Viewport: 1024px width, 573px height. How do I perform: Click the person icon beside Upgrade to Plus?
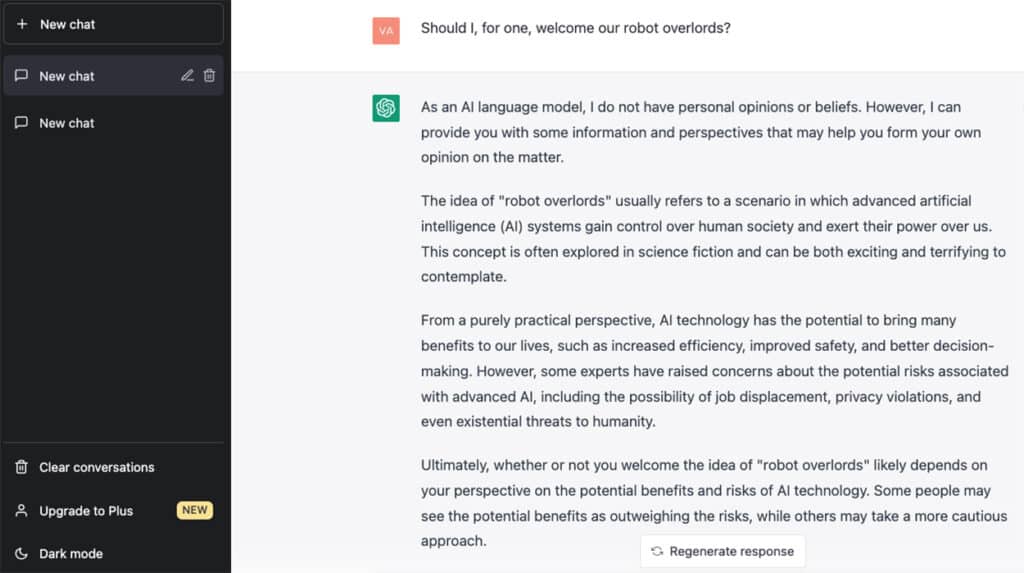pos(21,511)
